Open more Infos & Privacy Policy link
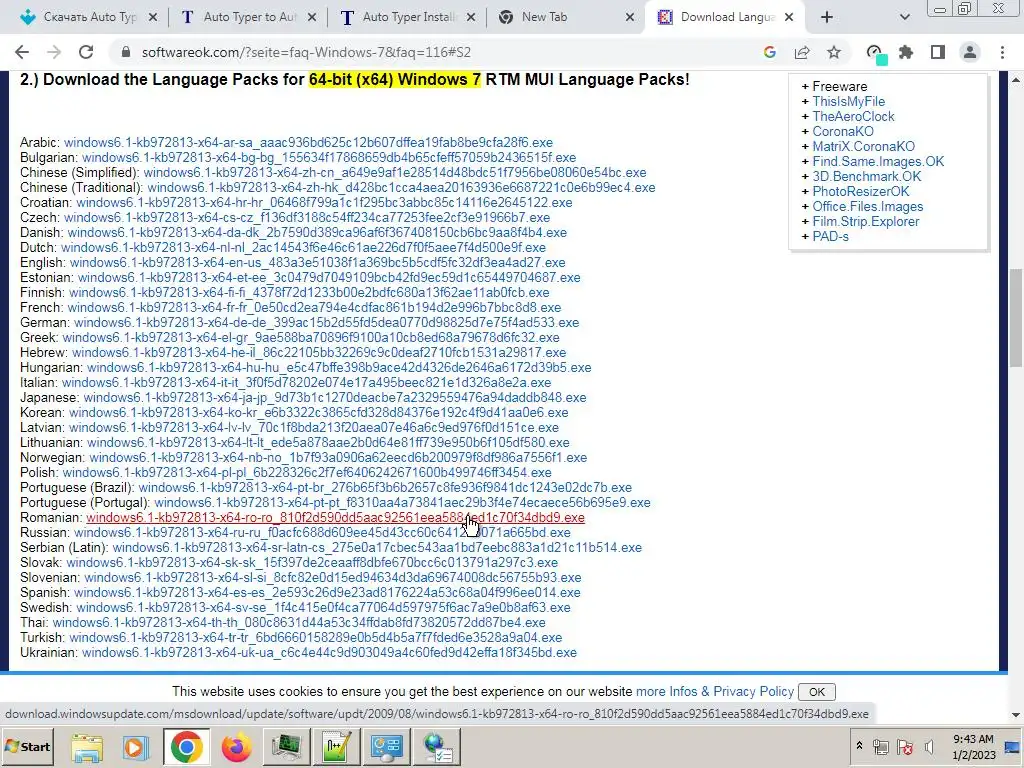Screen dimensions: 1024x768 tap(714, 692)
